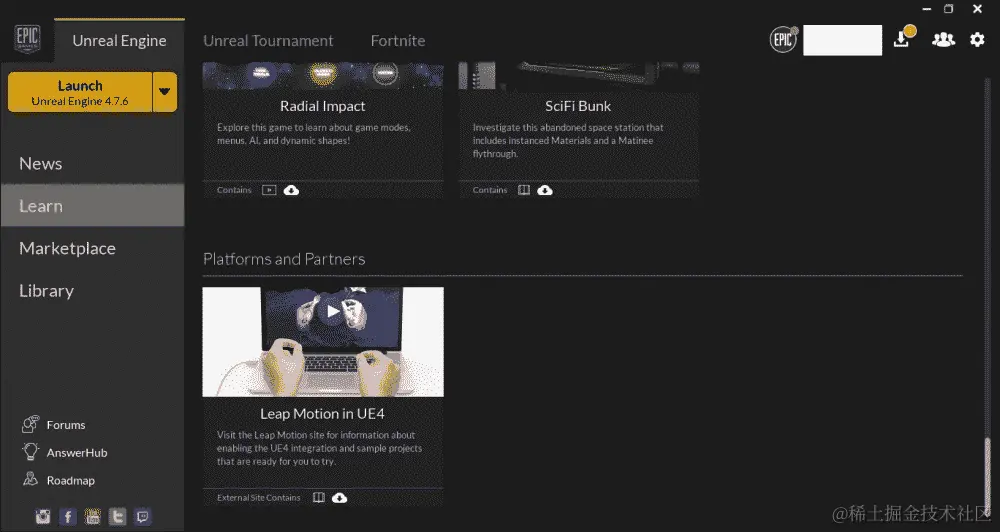Switch to the Unreal Engine tab
This screenshot has width=1000, height=532.
(119, 40)
